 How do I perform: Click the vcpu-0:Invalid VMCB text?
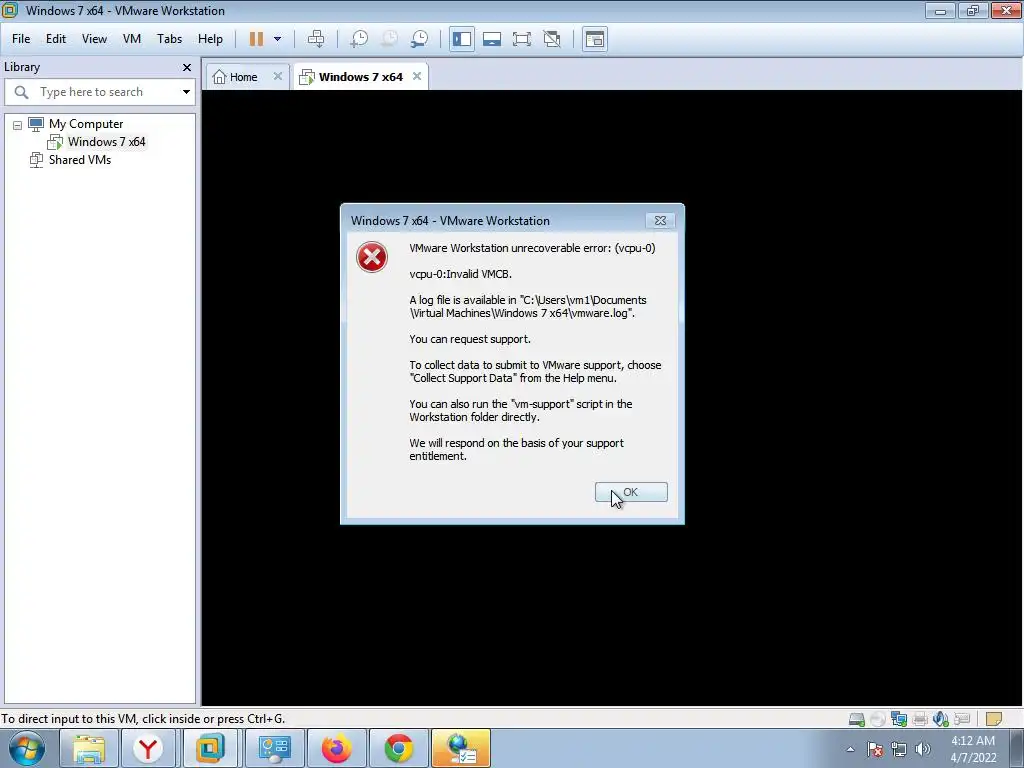460,274
